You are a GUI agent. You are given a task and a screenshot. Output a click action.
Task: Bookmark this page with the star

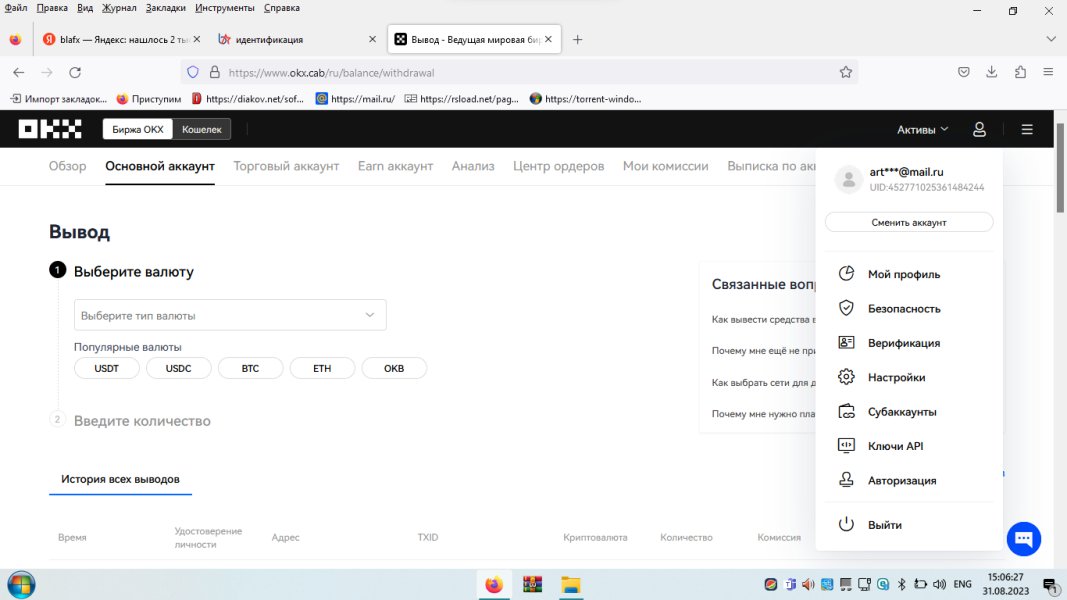coord(846,72)
